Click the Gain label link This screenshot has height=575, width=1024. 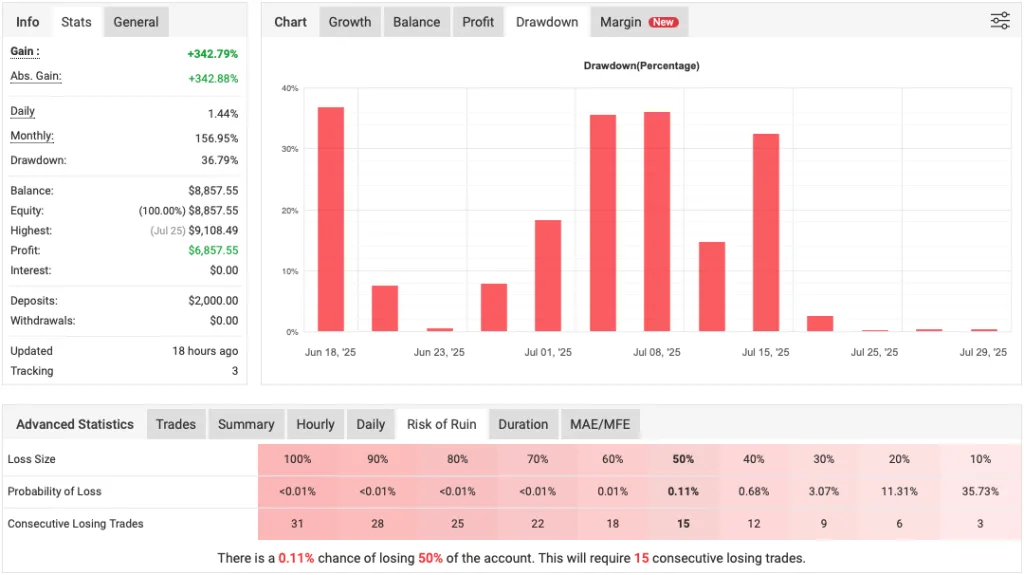pyautogui.click(x=25, y=52)
